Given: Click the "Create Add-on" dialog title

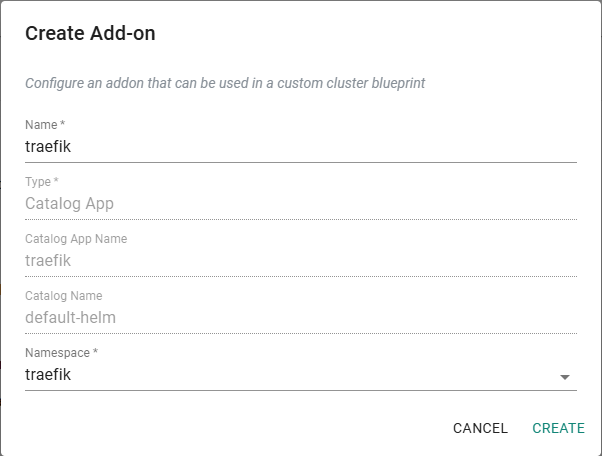Looking at the screenshot, I should [x=90, y=34].
